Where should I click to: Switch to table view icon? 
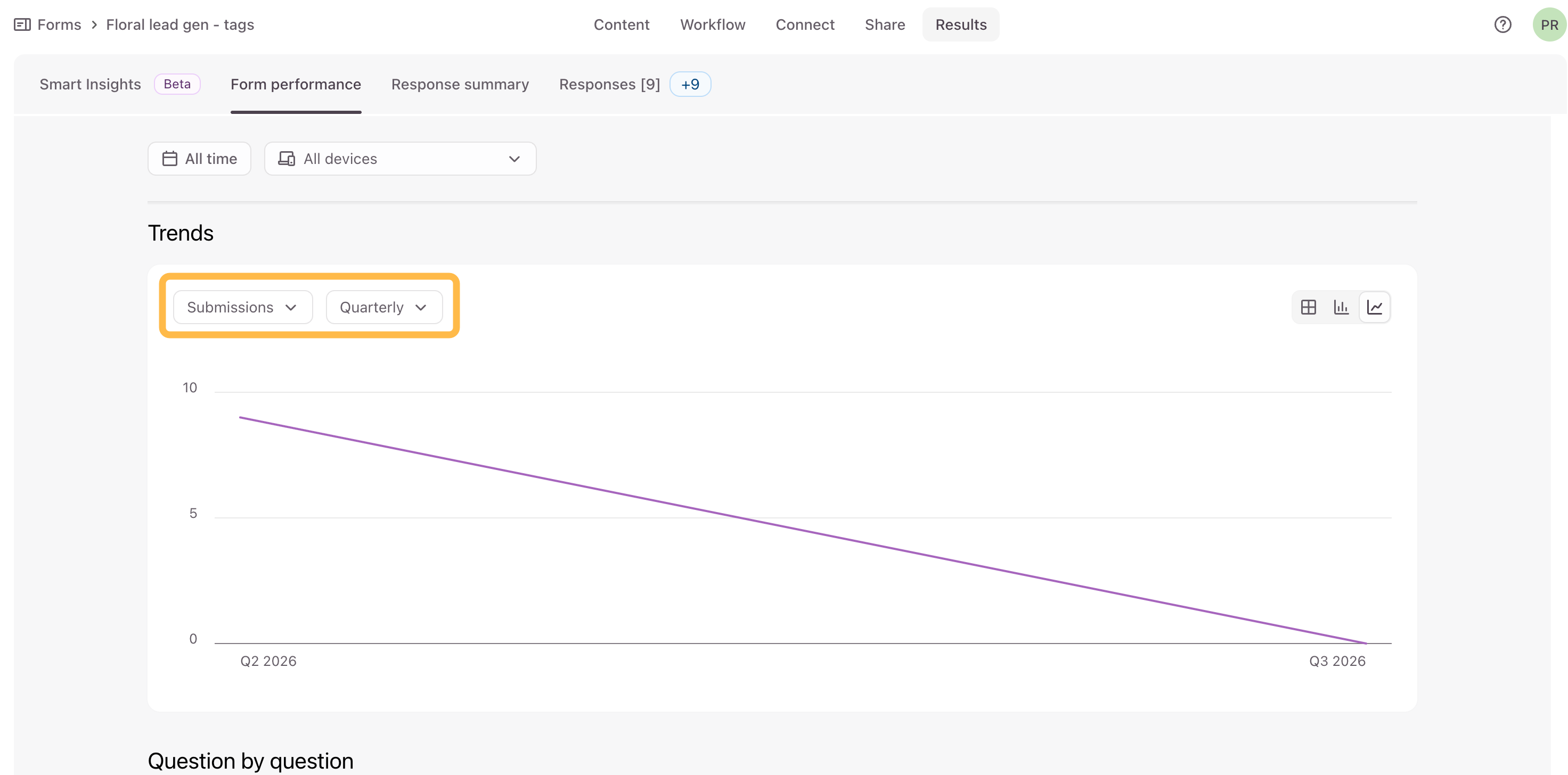tap(1308, 307)
